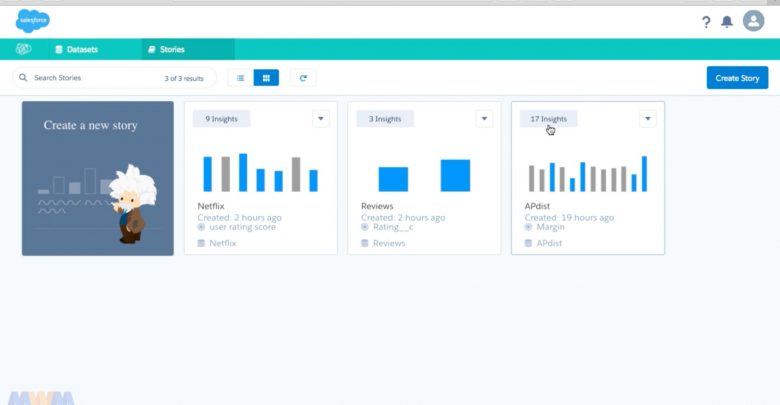Click the 'Rating__c' outcome text

tap(393, 227)
